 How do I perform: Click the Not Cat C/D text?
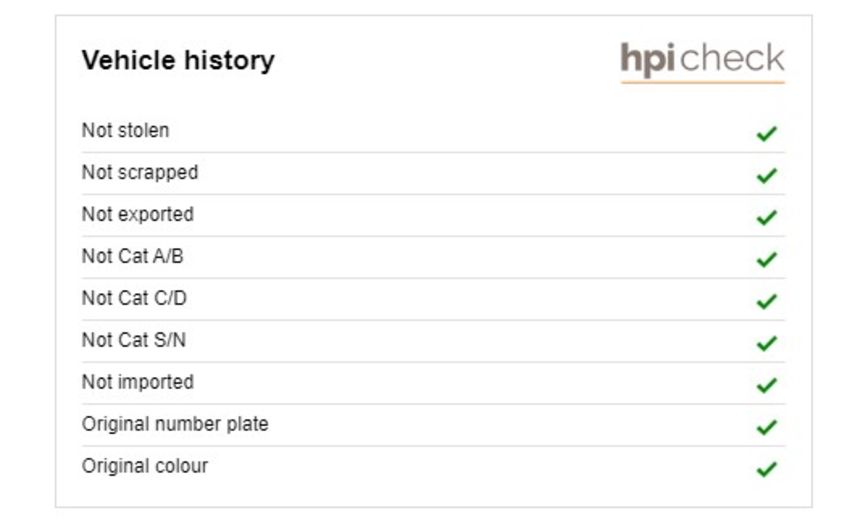134,298
